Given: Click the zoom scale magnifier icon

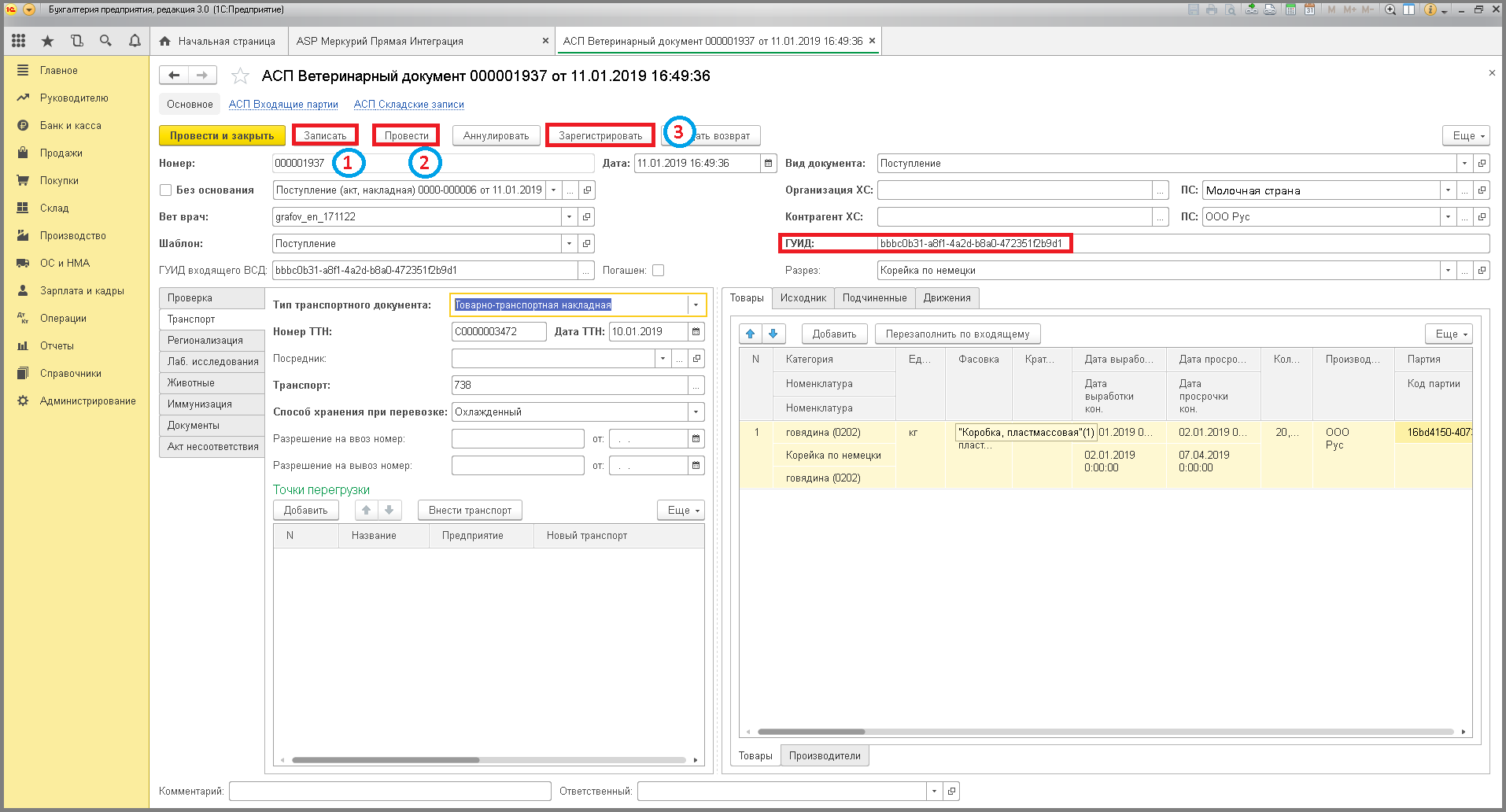Looking at the screenshot, I should tap(1390, 9).
